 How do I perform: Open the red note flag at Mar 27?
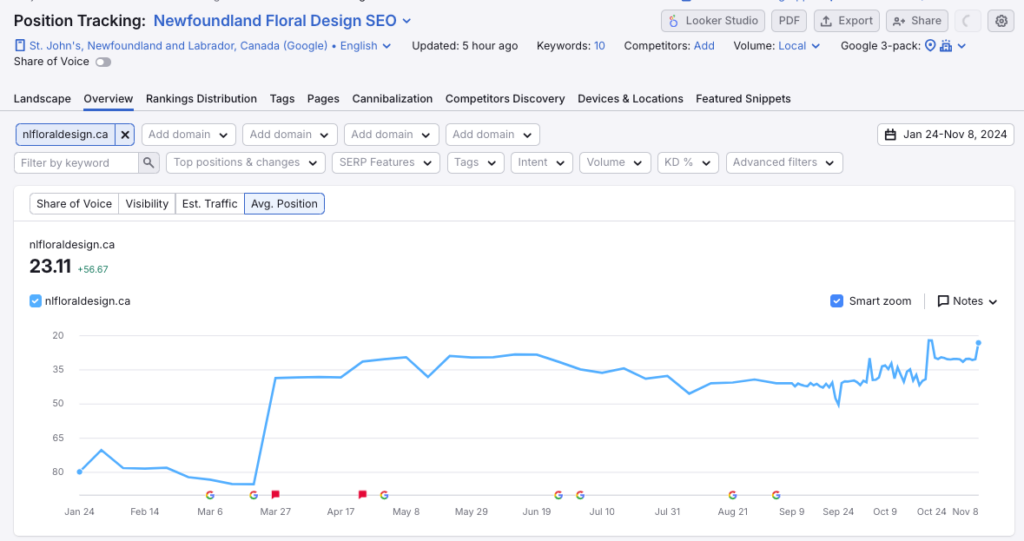276,495
